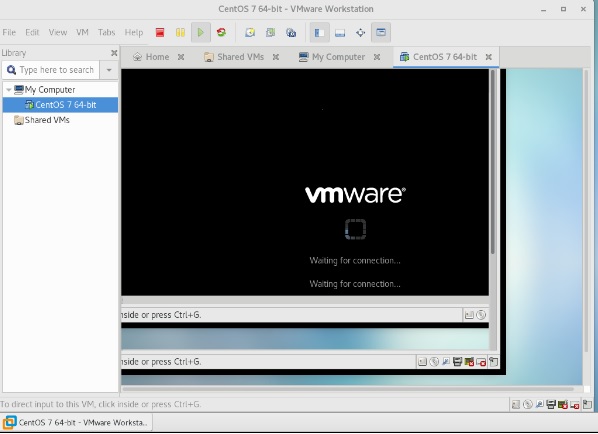Click the disconnected device icon after the sound card in bottom status bar
The width and height of the screenshot is (598, 434).
575,405
